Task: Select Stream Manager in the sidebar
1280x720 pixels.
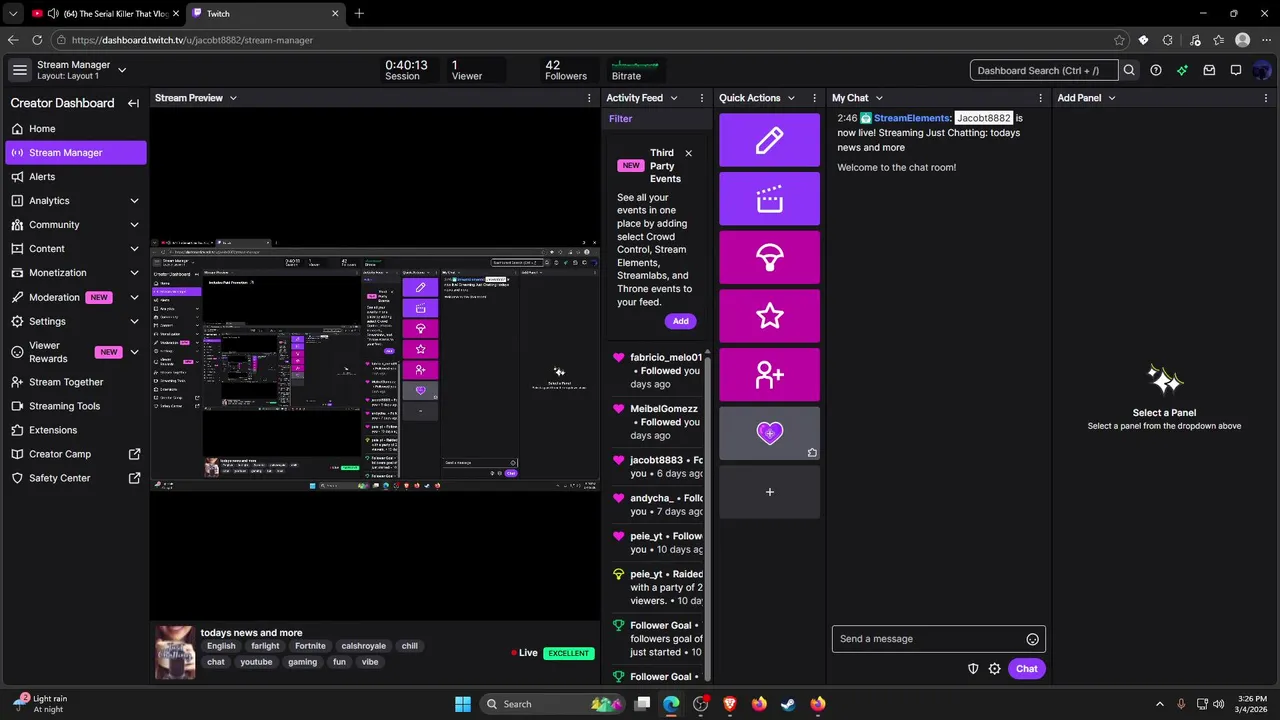Action: pyautogui.click(x=75, y=153)
